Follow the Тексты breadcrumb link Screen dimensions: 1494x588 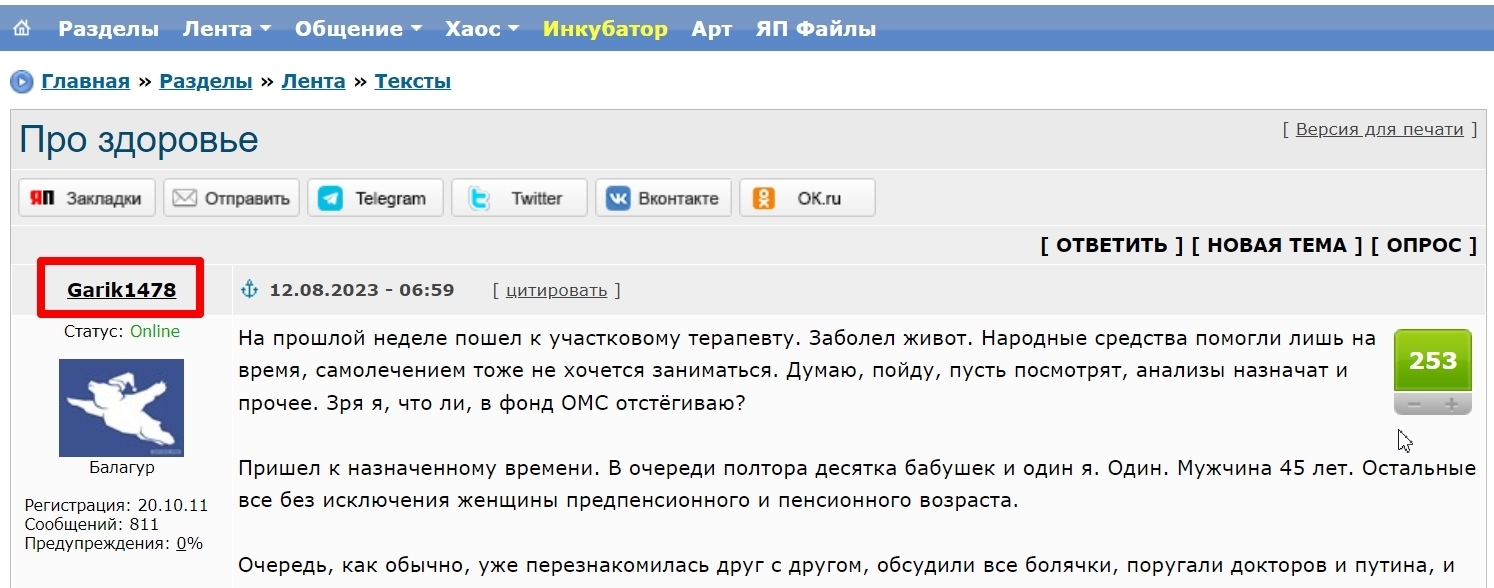click(412, 81)
